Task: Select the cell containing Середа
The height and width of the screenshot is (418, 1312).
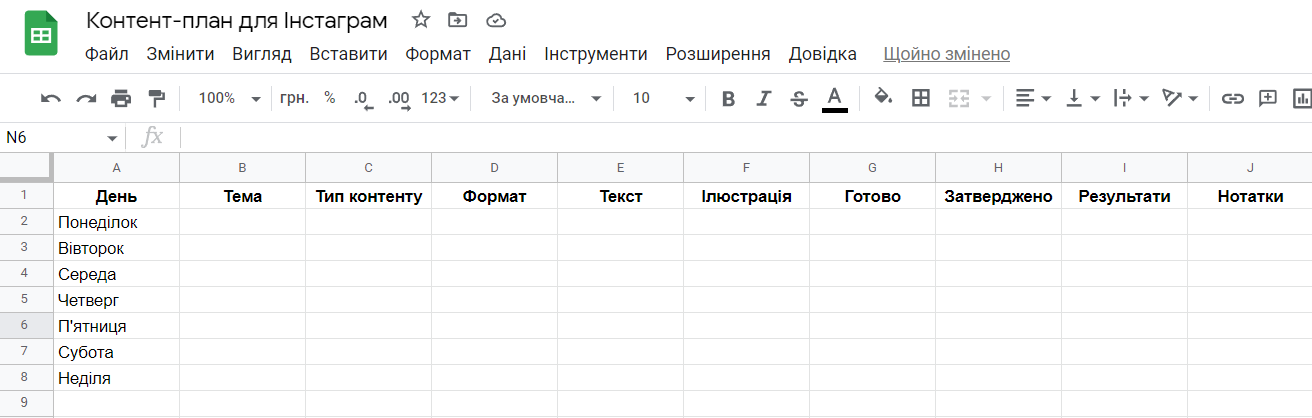Action: pos(116,274)
